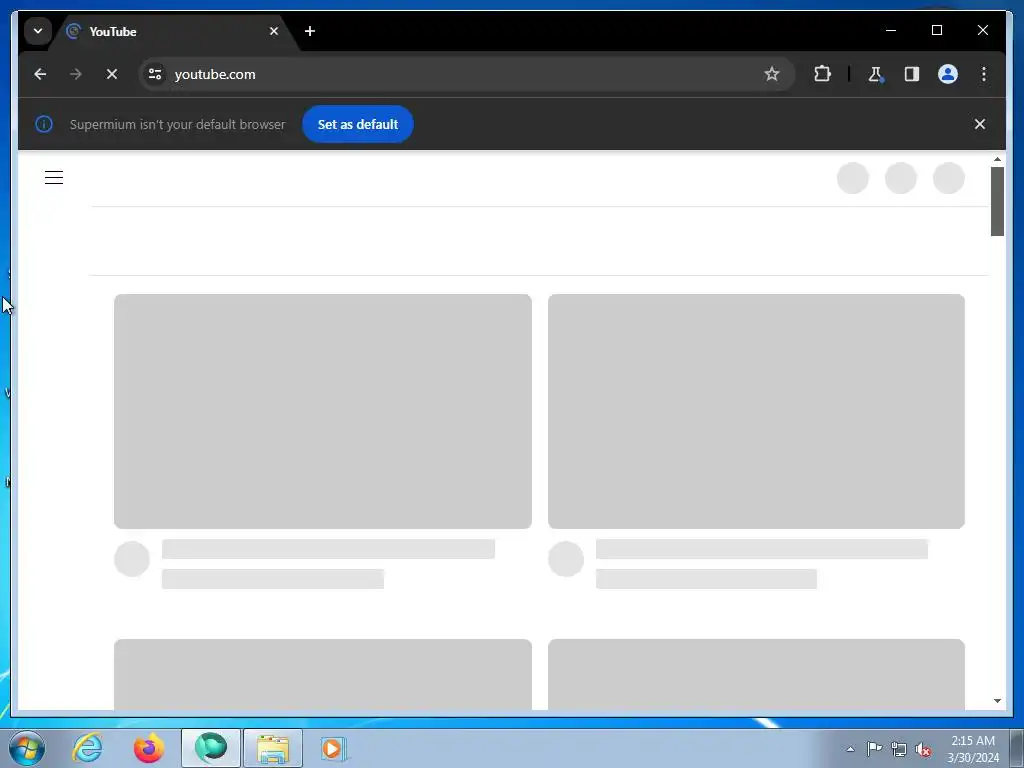Select the YouTube browser tab

pos(174,31)
